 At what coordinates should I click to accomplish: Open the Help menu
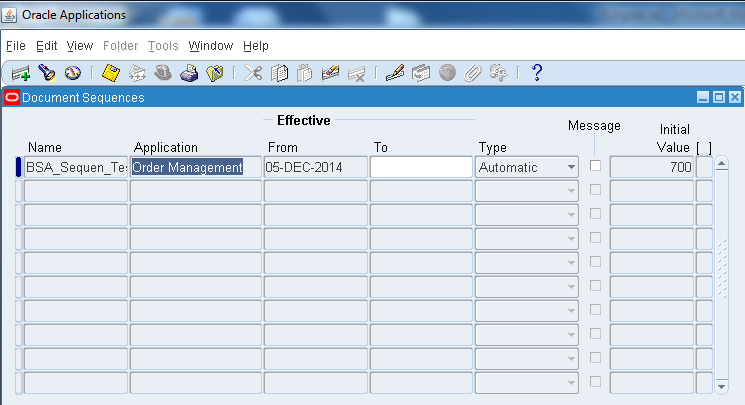256,46
